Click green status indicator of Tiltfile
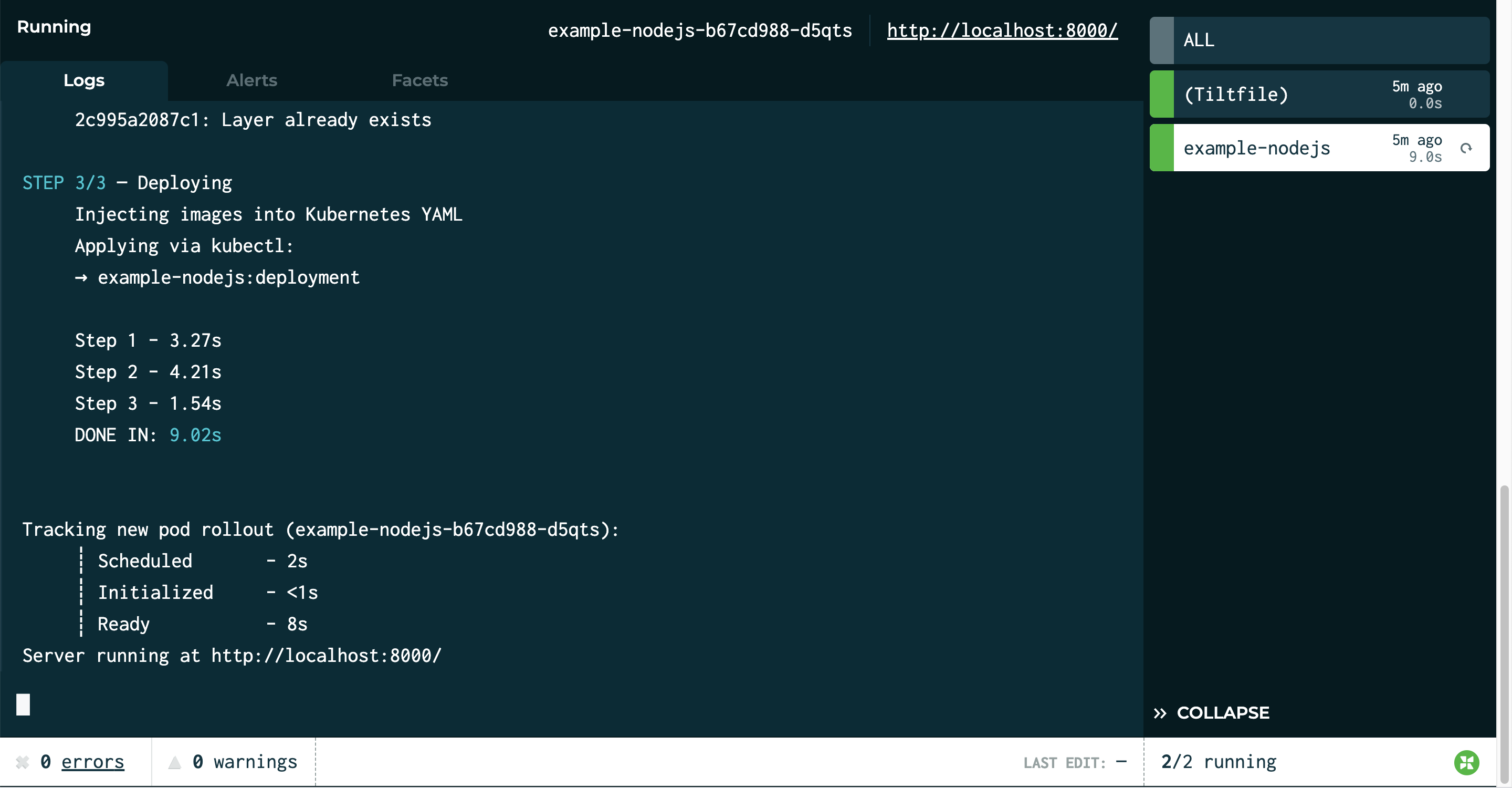 pyautogui.click(x=1162, y=94)
